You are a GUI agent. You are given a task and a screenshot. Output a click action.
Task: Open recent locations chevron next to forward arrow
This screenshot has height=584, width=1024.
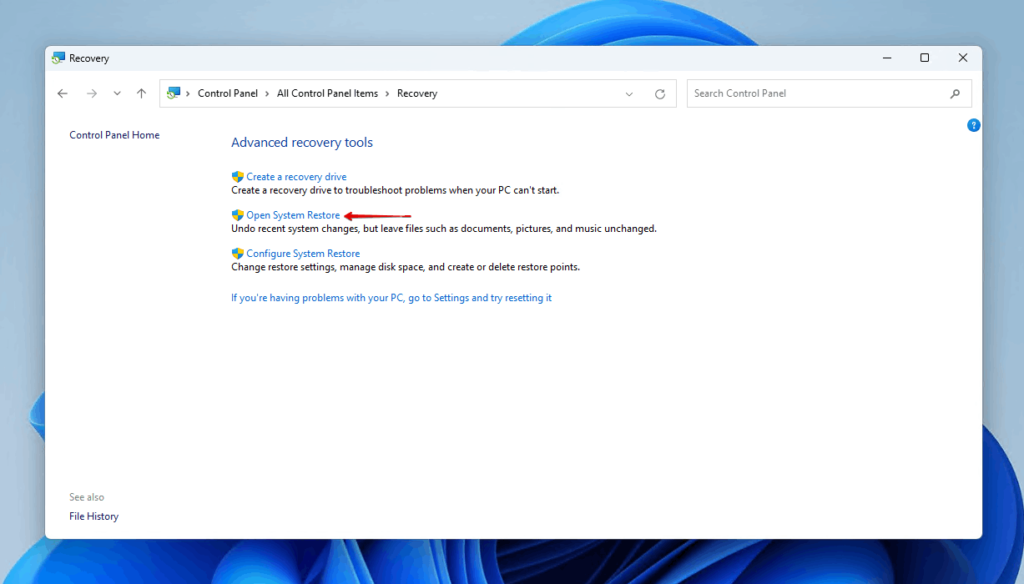pos(116,93)
